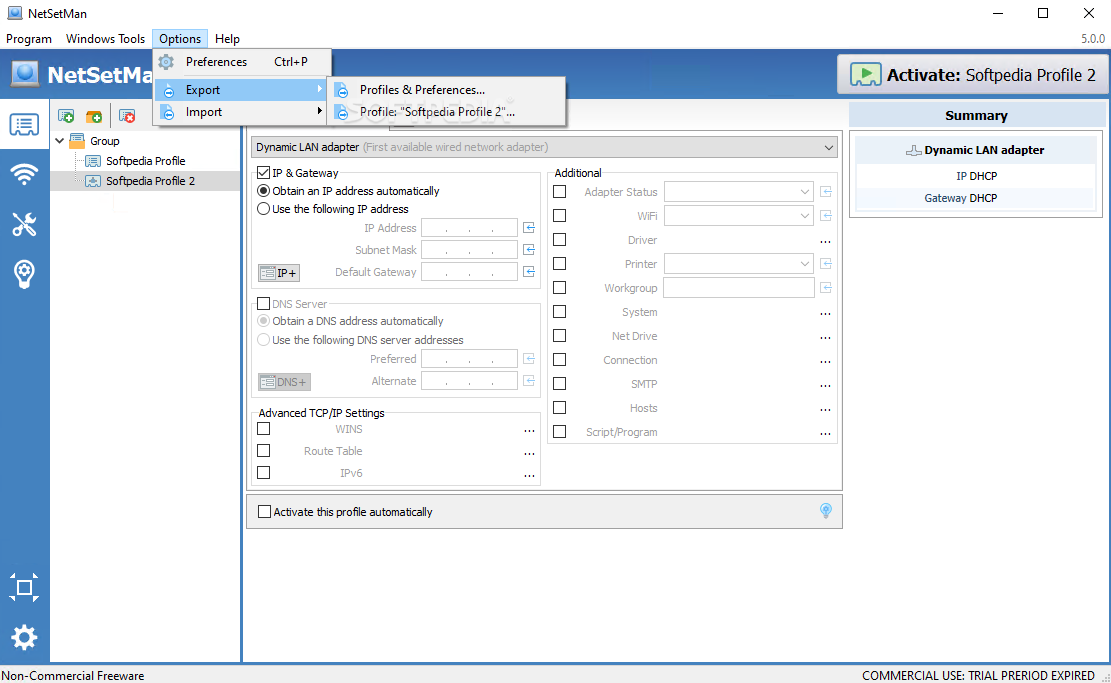Open the Help menu
1111x683 pixels.
pyautogui.click(x=227, y=39)
